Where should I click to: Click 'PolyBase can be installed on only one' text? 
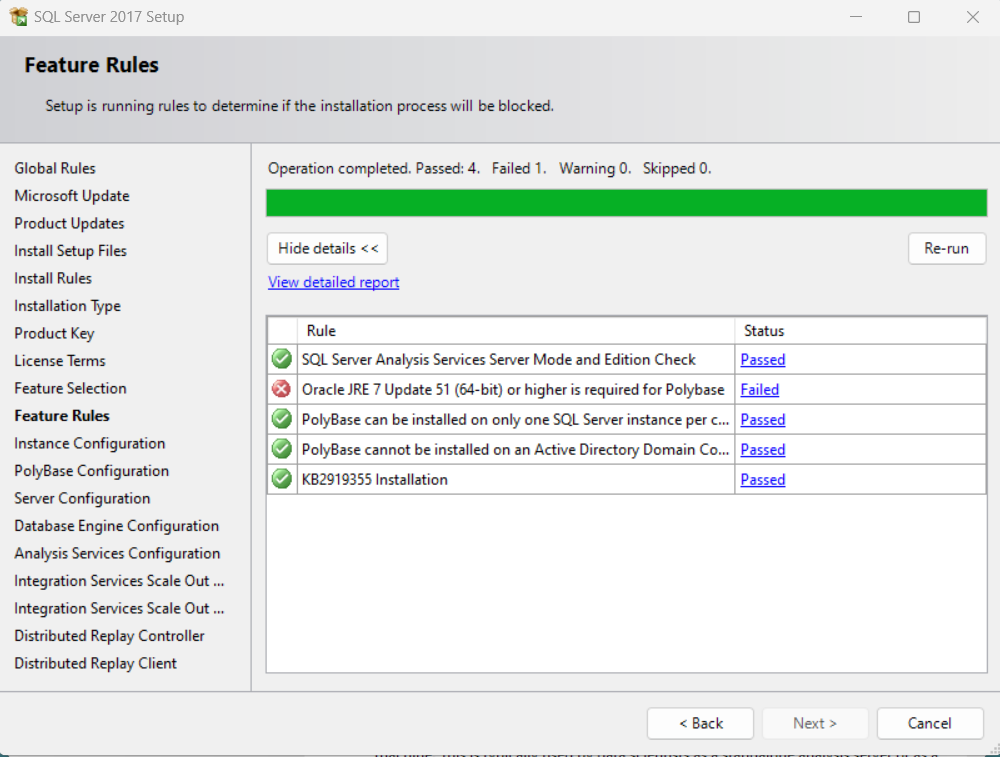[x=515, y=420]
